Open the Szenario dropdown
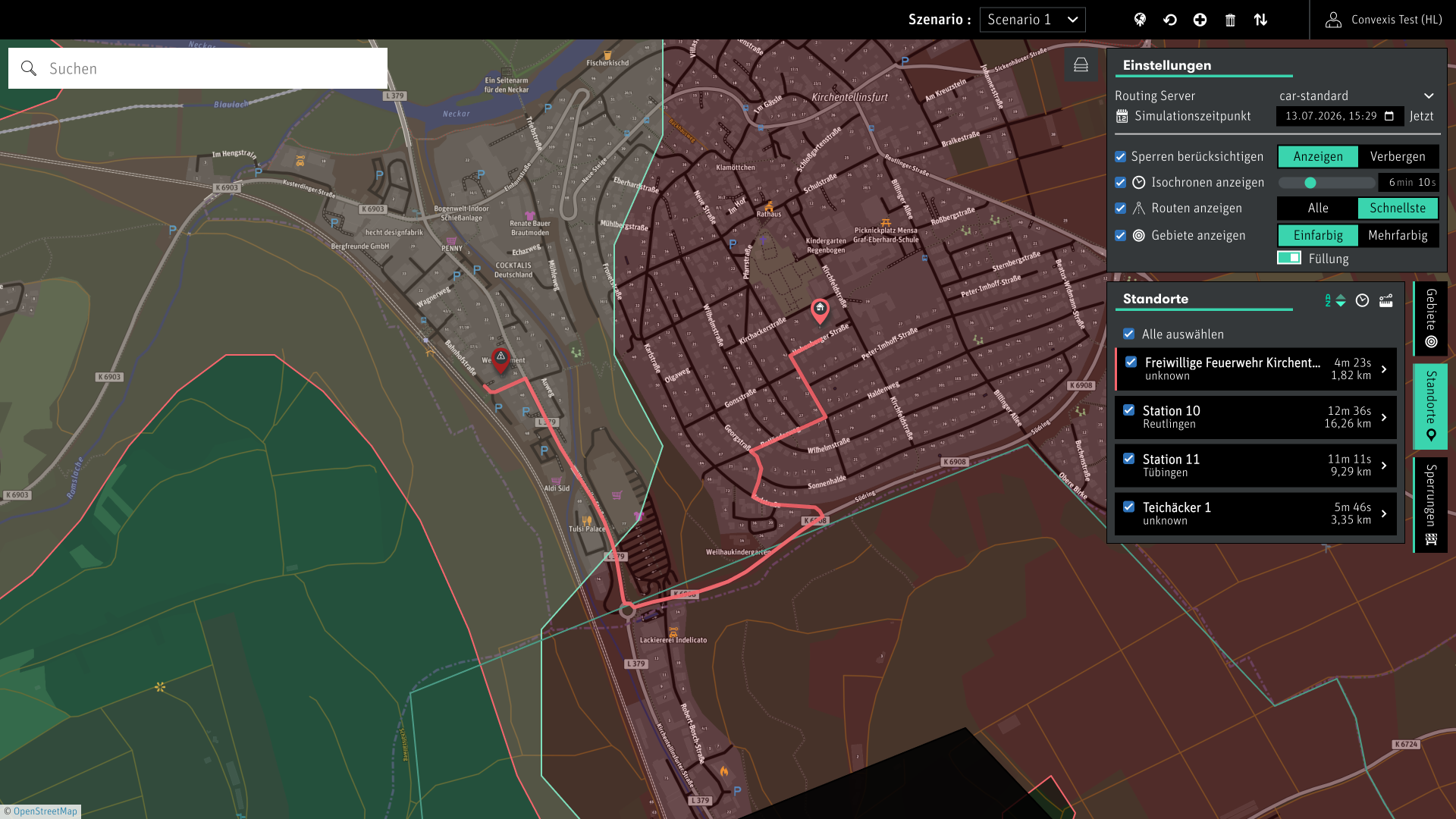This screenshot has height=819, width=1456. [1032, 20]
